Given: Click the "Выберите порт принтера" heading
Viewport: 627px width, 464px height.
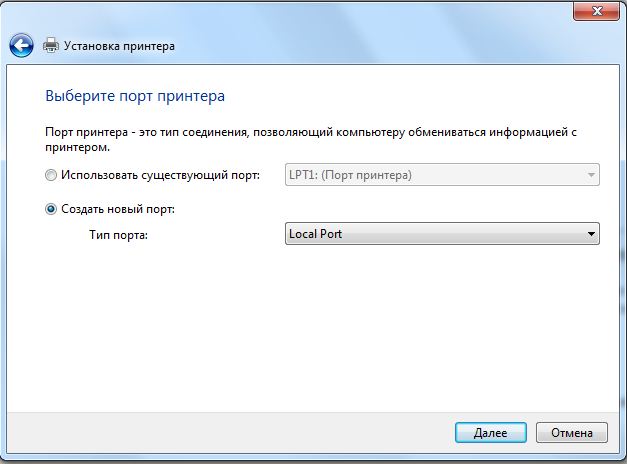Looking at the screenshot, I should coord(135,97).
